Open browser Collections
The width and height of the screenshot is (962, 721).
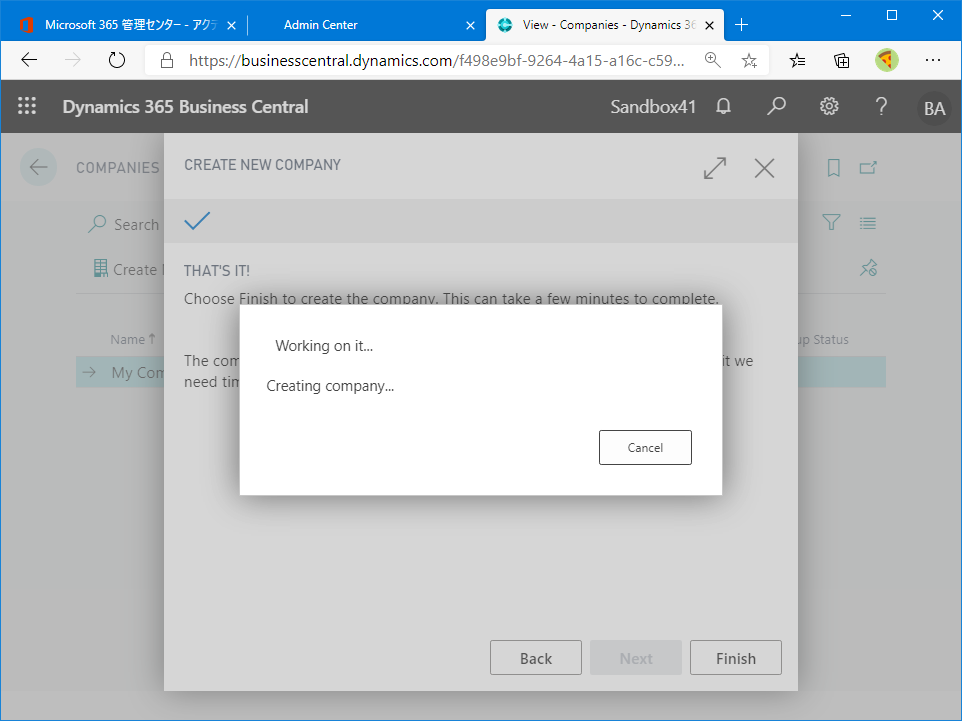[842, 60]
